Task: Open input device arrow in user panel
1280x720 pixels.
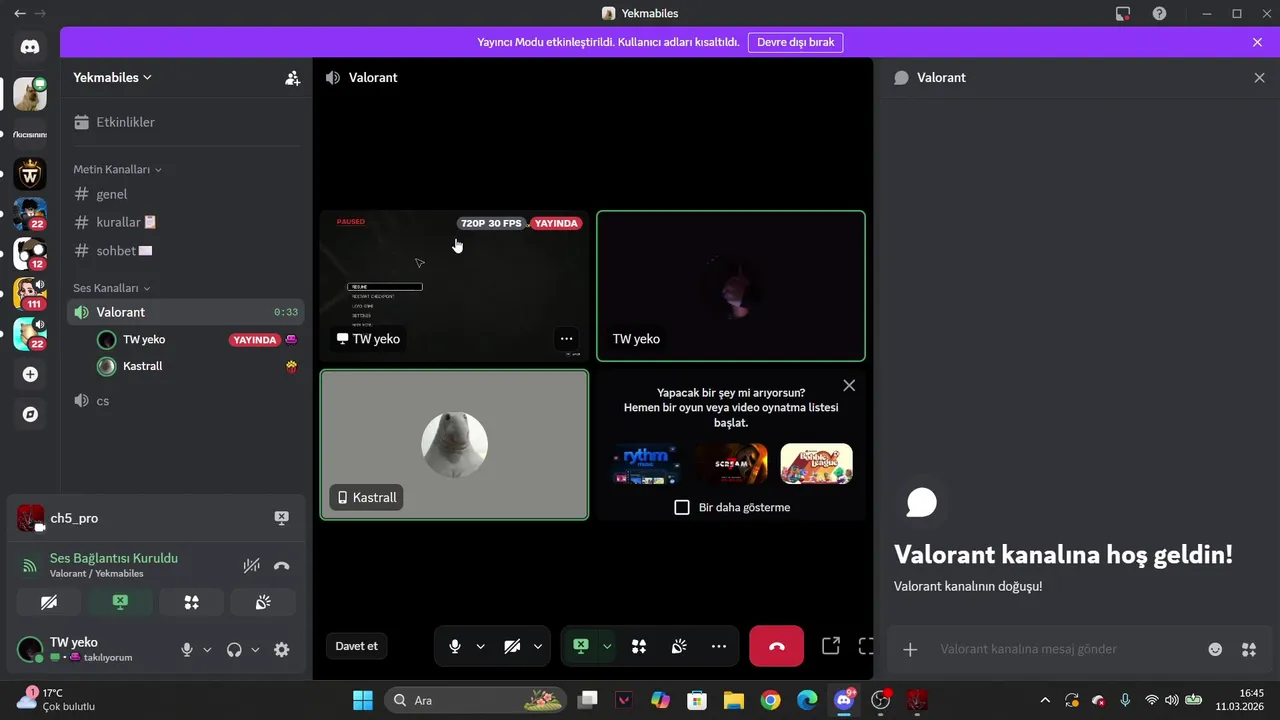Action: point(207,650)
